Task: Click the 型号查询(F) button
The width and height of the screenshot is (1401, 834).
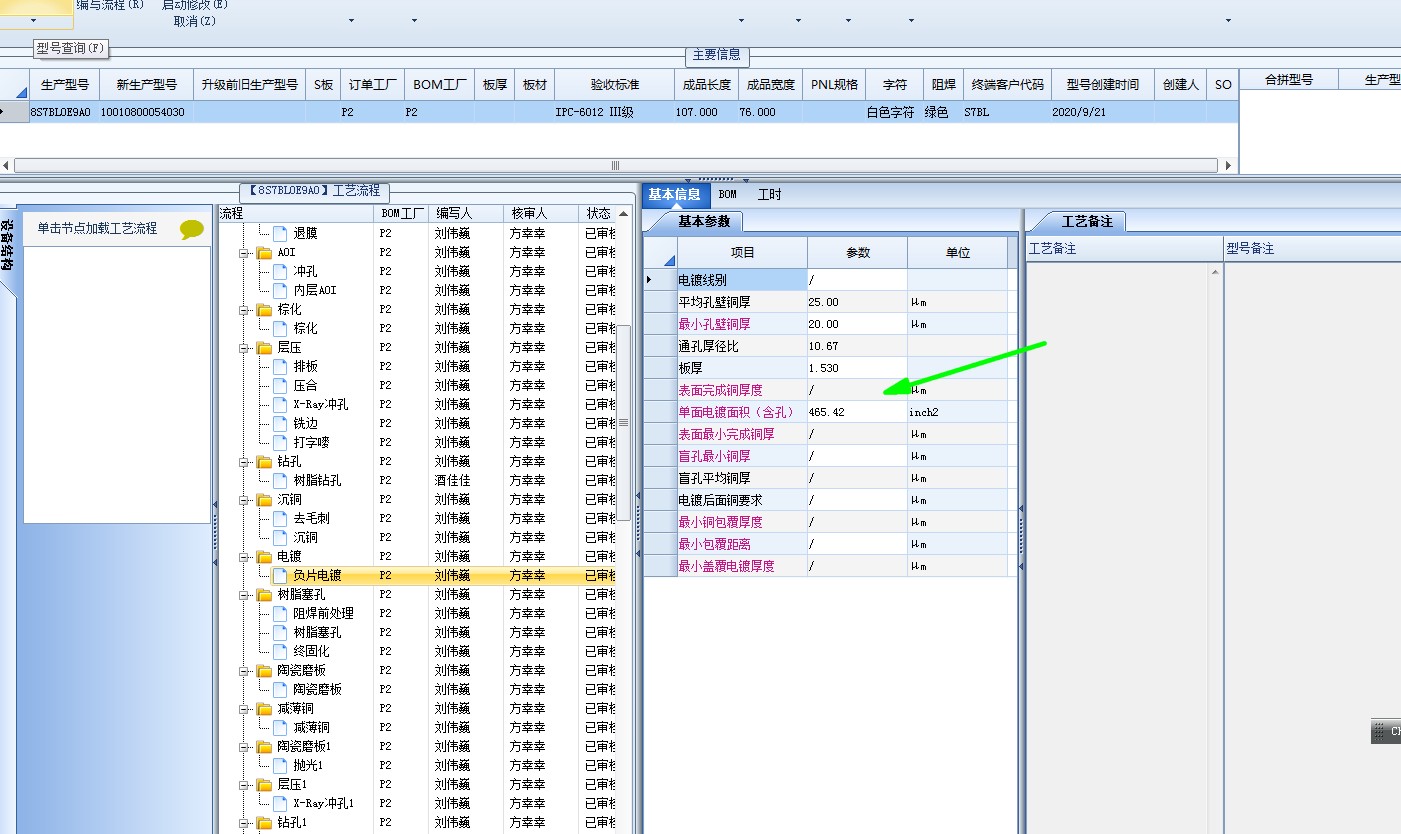Action: pos(69,48)
